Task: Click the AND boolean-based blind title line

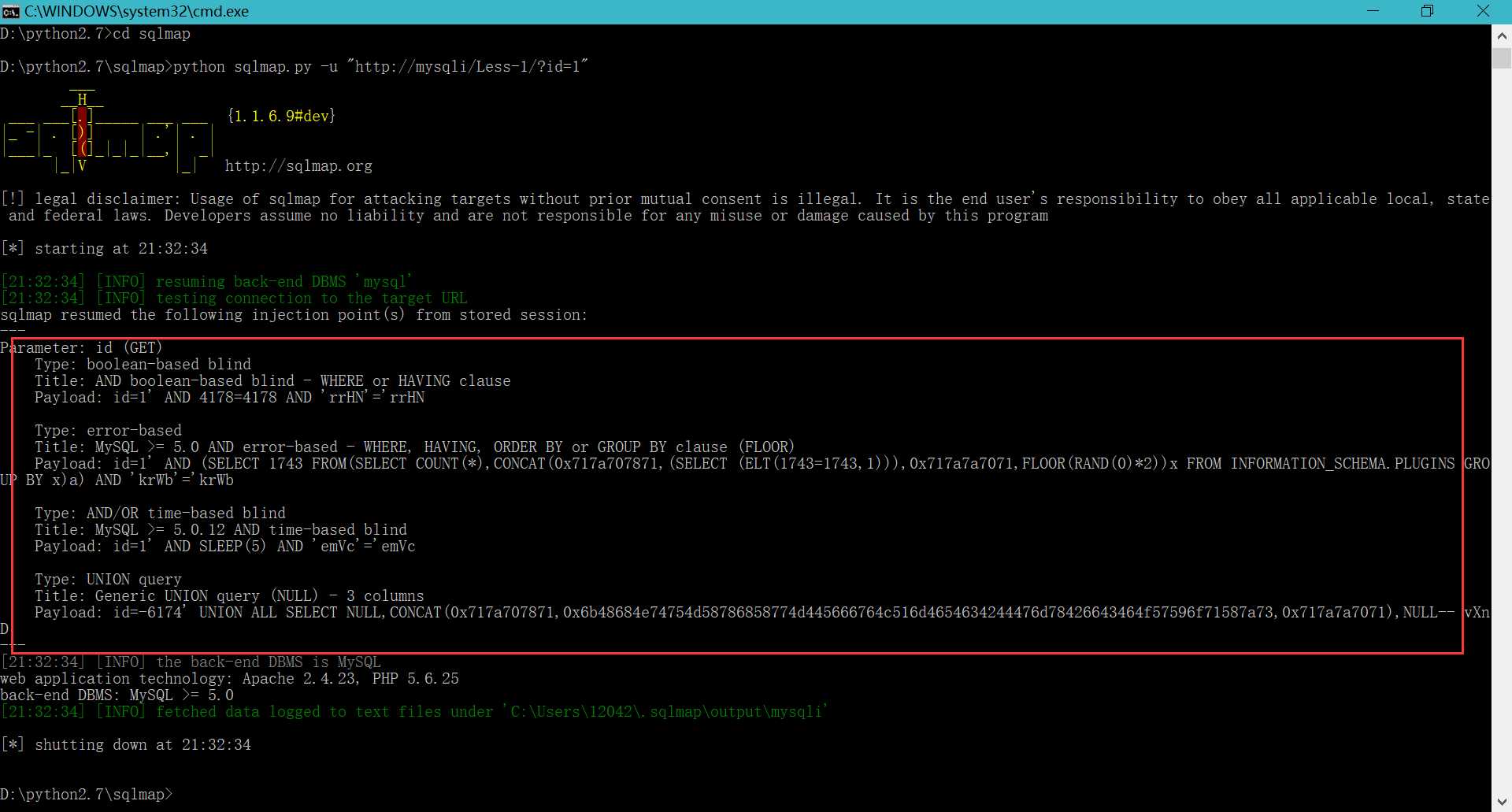Action: [x=272, y=381]
